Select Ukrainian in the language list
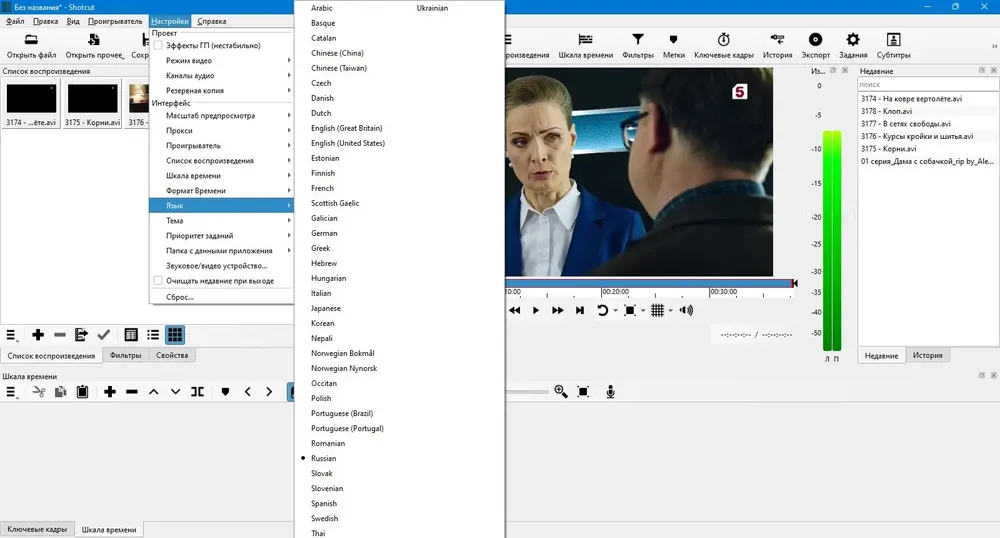 pos(432,8)
